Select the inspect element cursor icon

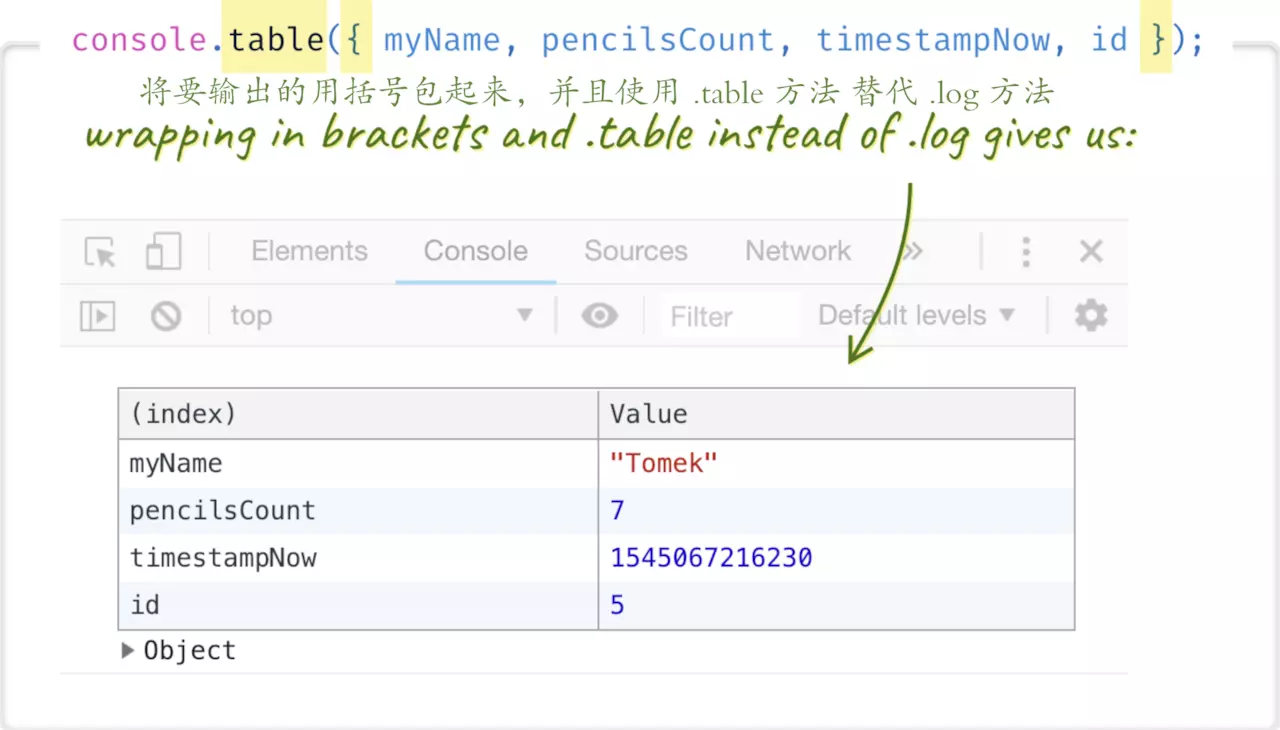click(x=100, y=251)
